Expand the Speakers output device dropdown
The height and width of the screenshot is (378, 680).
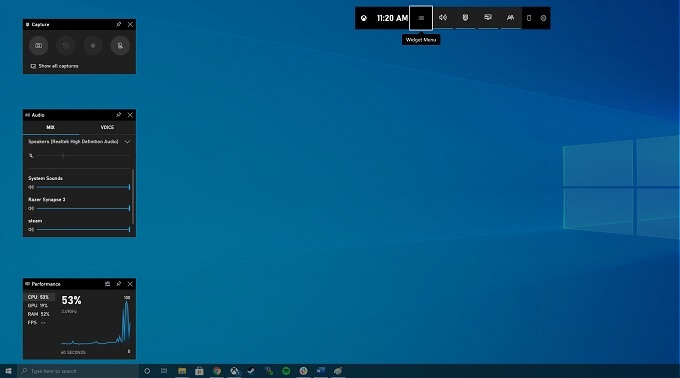[x=127, y=142]
